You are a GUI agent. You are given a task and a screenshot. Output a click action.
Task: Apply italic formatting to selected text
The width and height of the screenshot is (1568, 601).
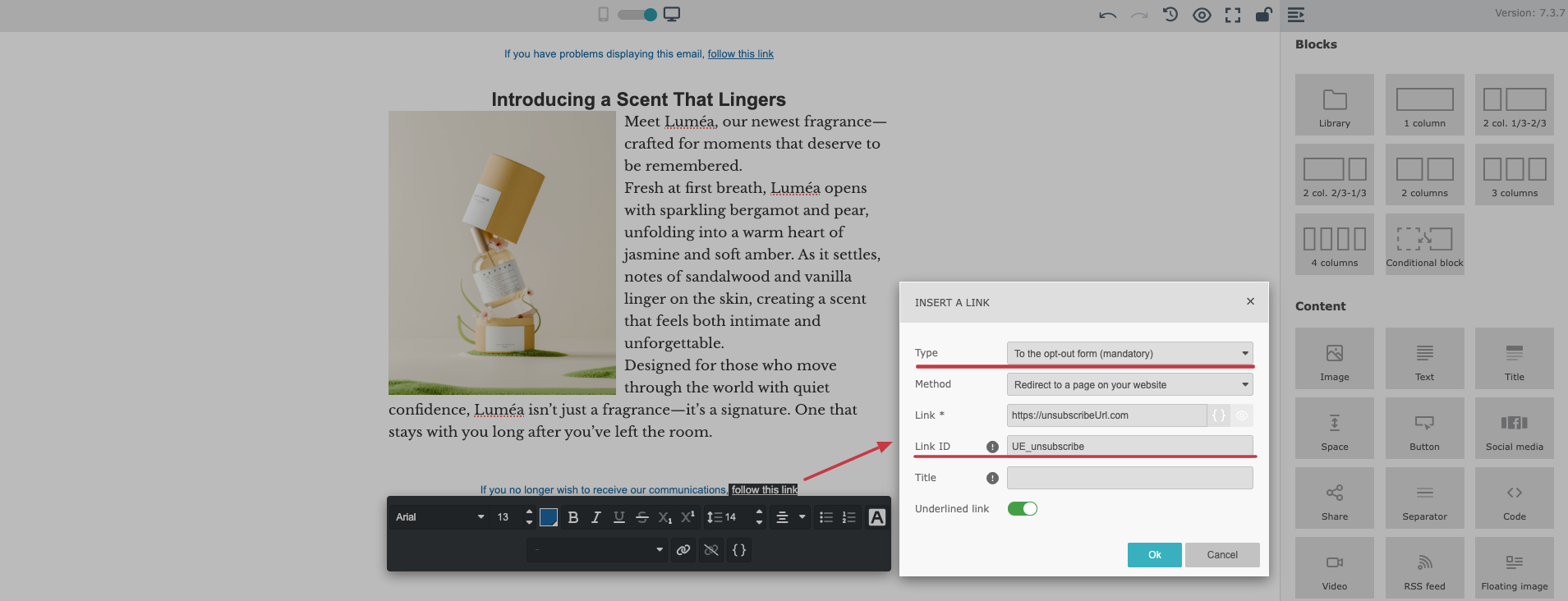coord(596,517)
